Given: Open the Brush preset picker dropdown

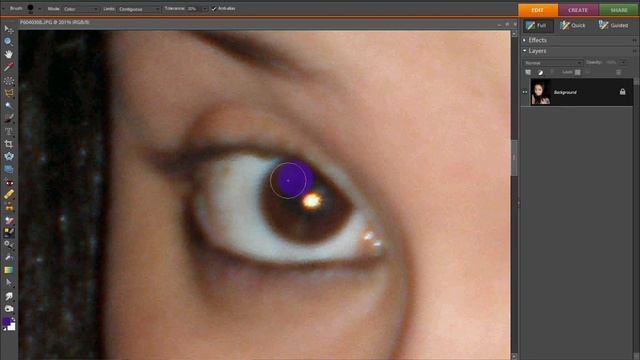Looking at the screenshot, I should [40, 9].
